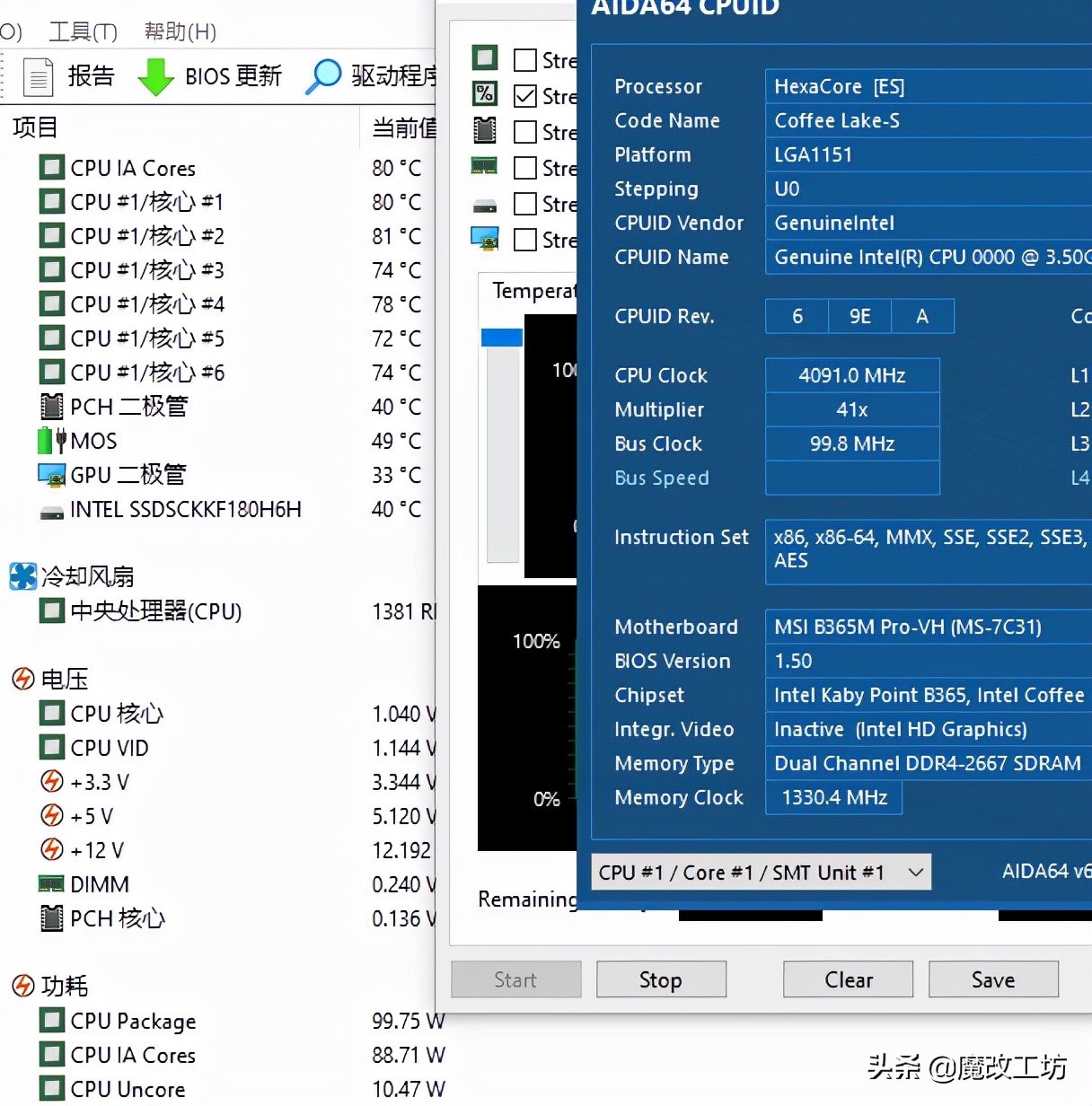Open the Tools (工具) menu

[x=83, y=32]
